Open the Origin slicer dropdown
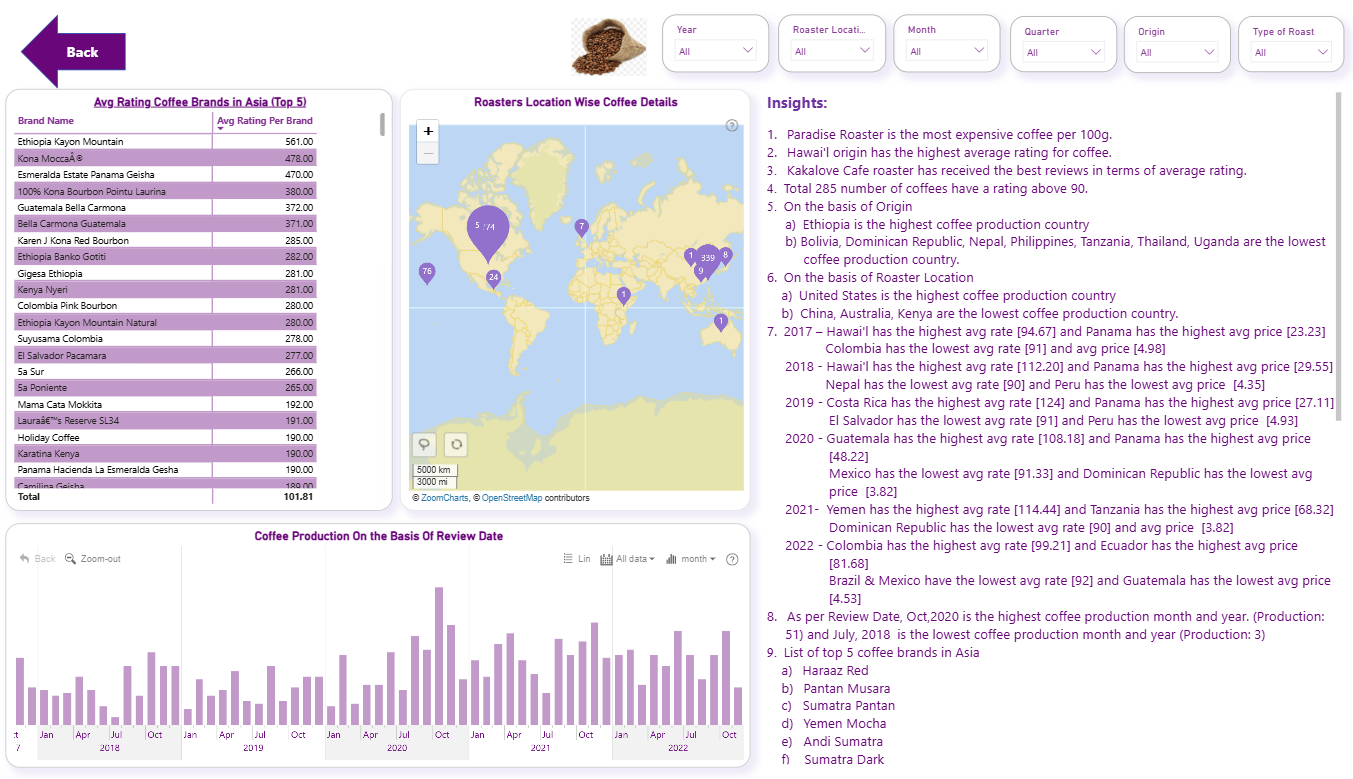Screen dimensions: 1353x779 pos(1178,52)
